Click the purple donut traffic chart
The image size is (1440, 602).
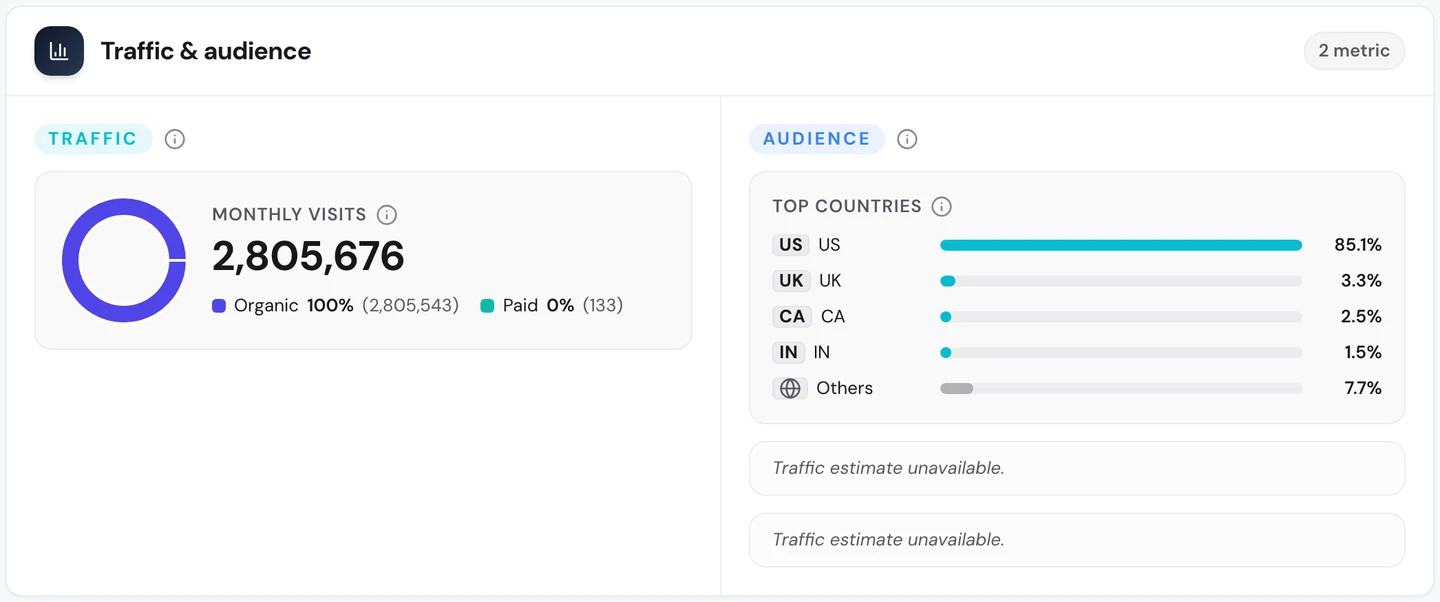point(124,260)
